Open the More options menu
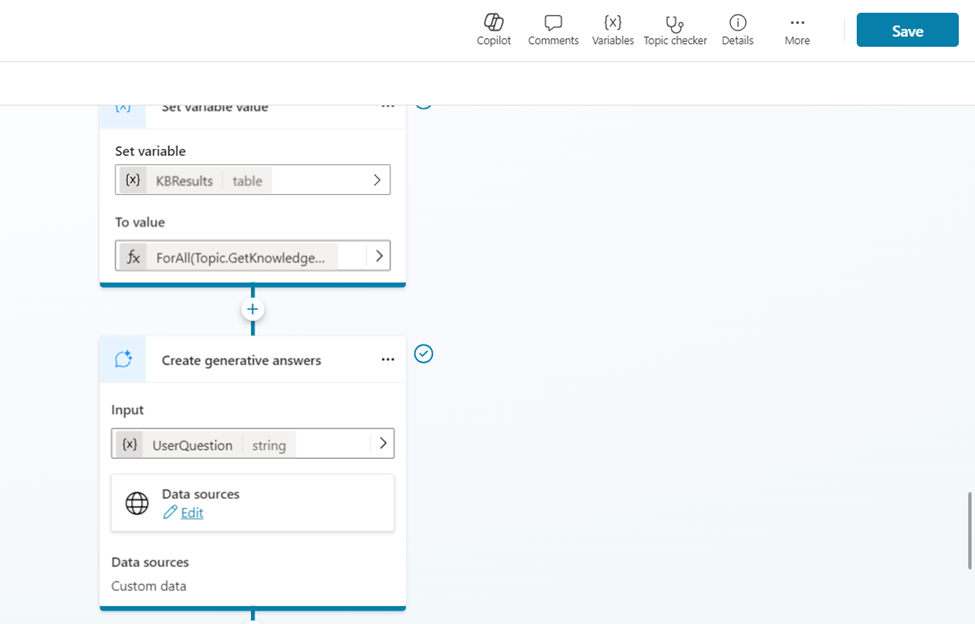The image size is (975, 624). 797,30
